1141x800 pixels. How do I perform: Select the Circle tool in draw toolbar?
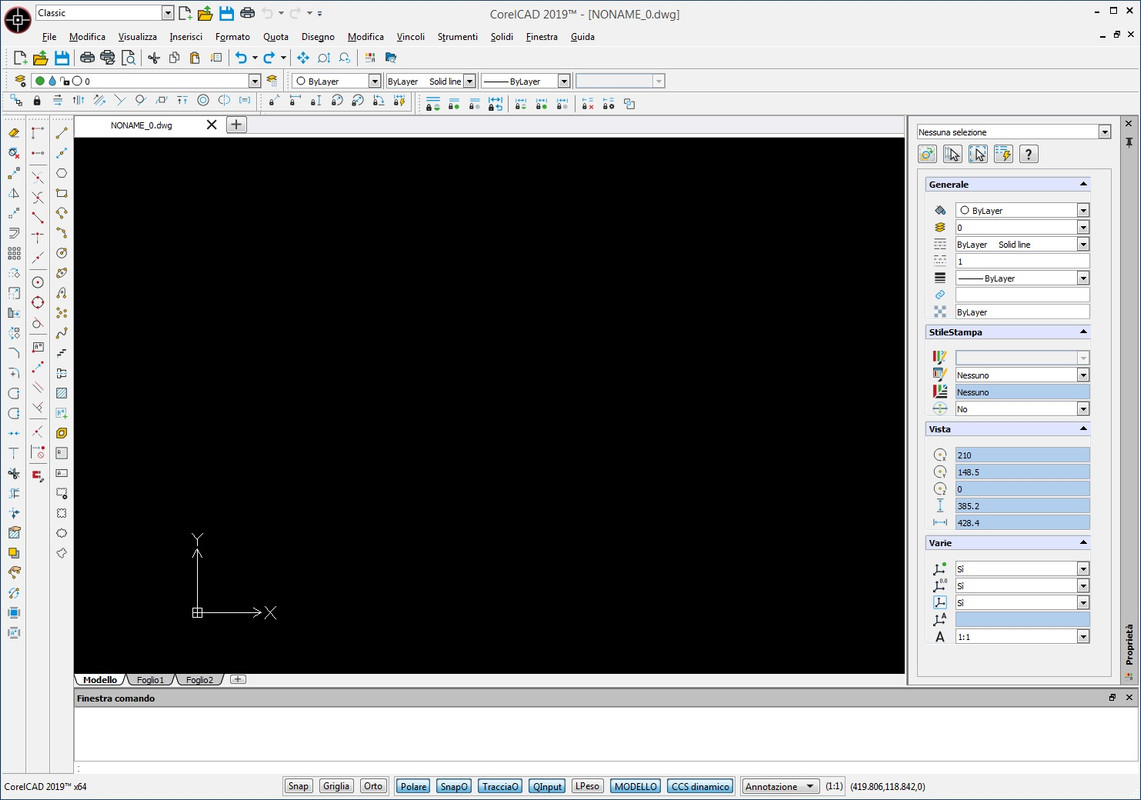62,253
